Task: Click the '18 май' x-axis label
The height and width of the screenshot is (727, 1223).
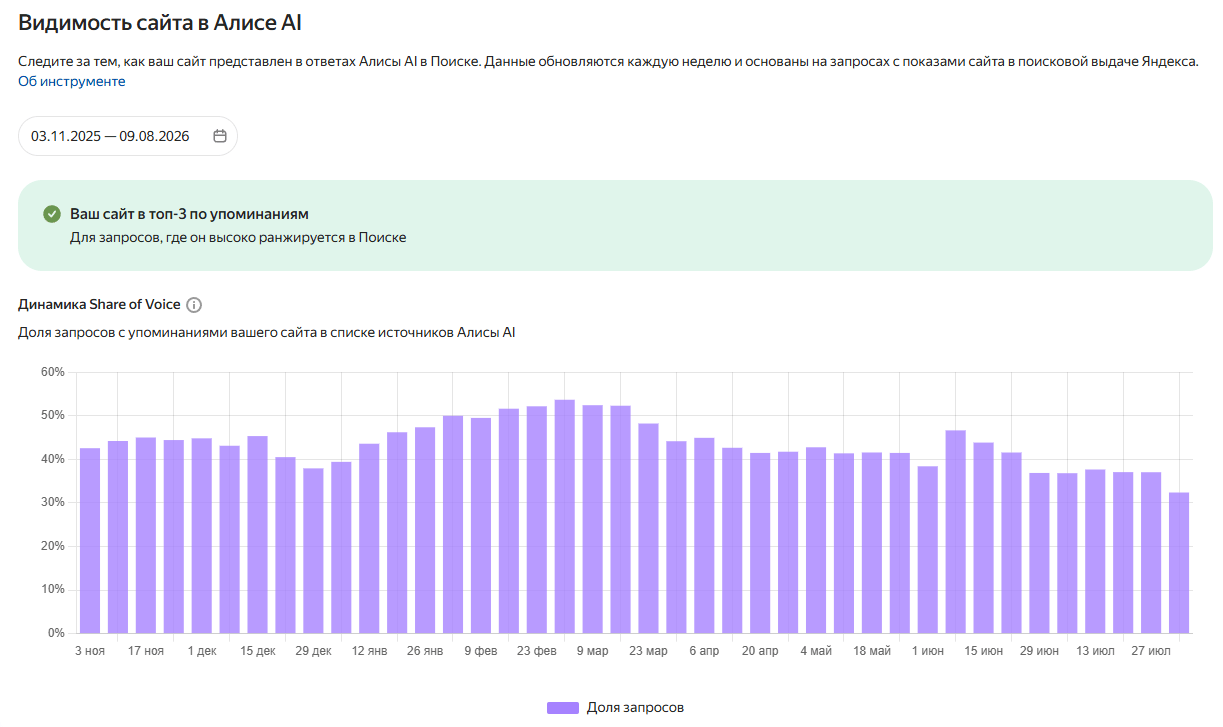Action: pyautogui.click(x=872, y=651)
